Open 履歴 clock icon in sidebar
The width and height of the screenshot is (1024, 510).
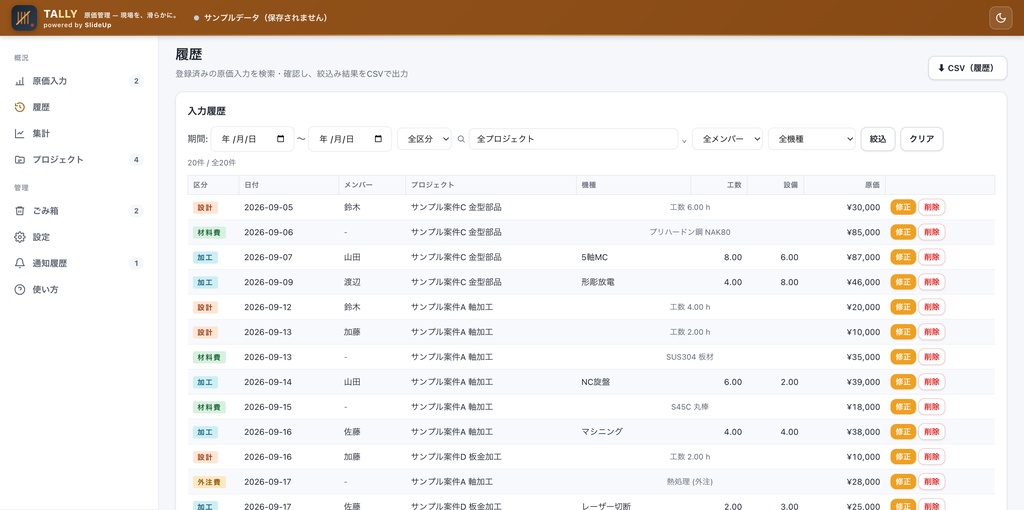pos(20,107)
